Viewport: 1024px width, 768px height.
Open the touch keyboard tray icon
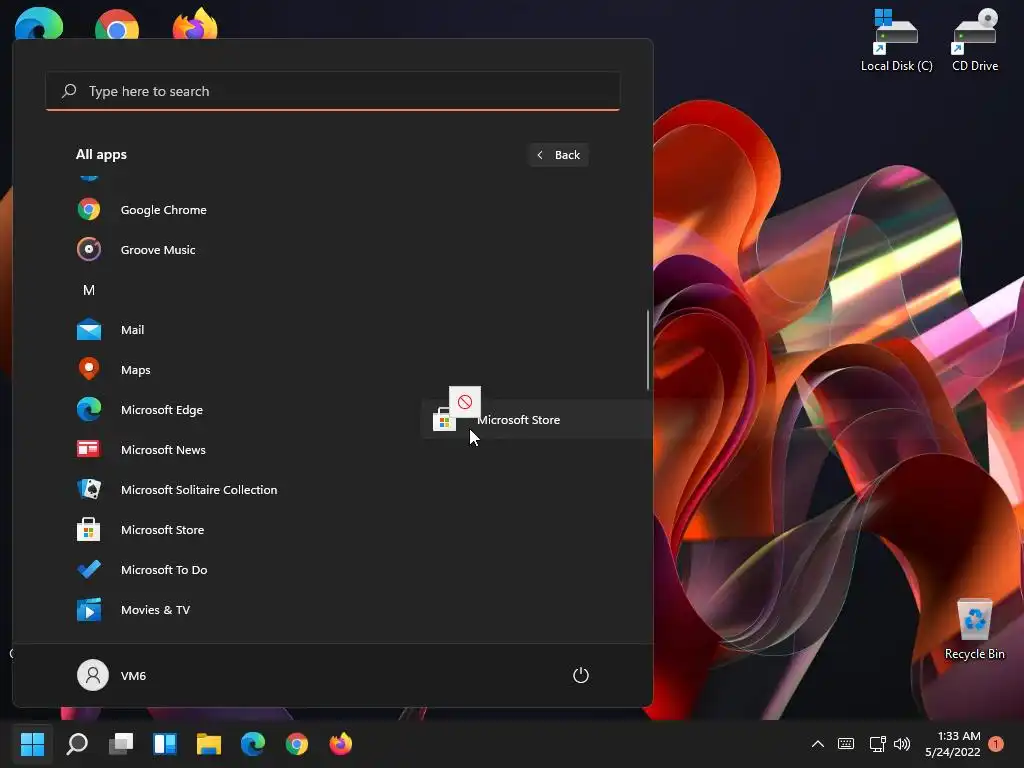tap(846, 744)
